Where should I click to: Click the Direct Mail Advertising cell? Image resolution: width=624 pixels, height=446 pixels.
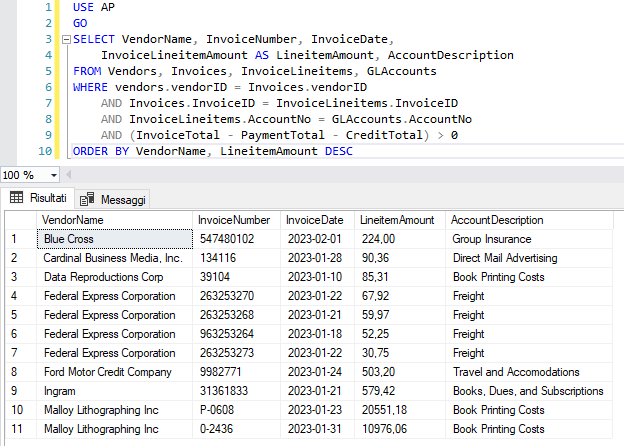pyautogui.click(x=529, y=258)
